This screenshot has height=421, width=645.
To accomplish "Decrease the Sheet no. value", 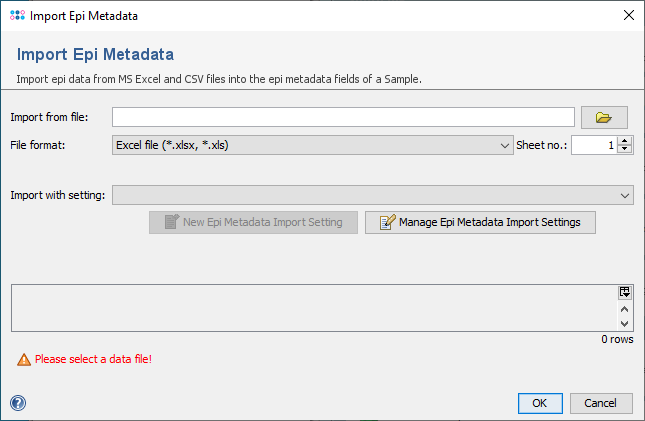I will click(x=625, y=150).
